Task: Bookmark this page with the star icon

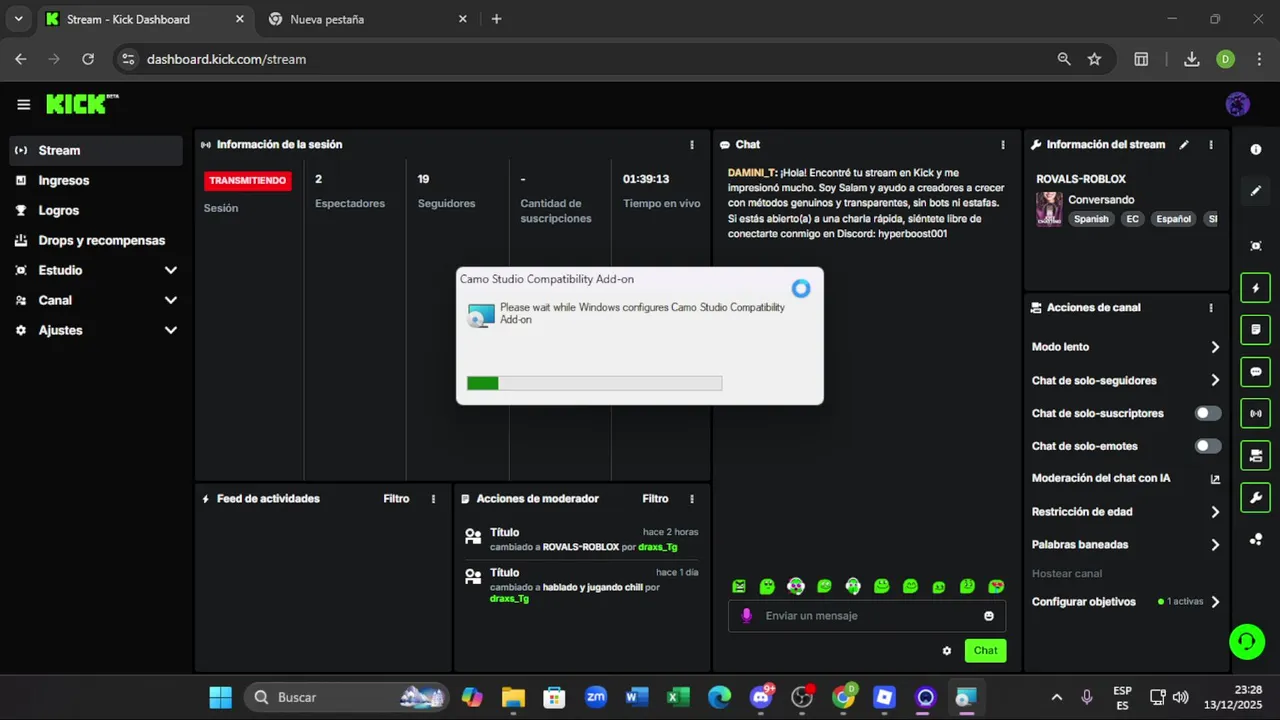Action: point(1094,59)
